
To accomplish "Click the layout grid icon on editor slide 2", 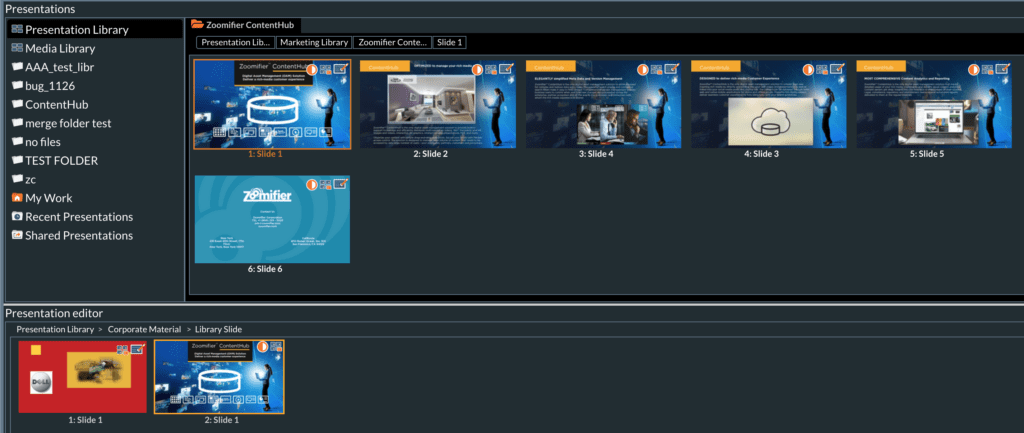I will (x=275, y=349).
